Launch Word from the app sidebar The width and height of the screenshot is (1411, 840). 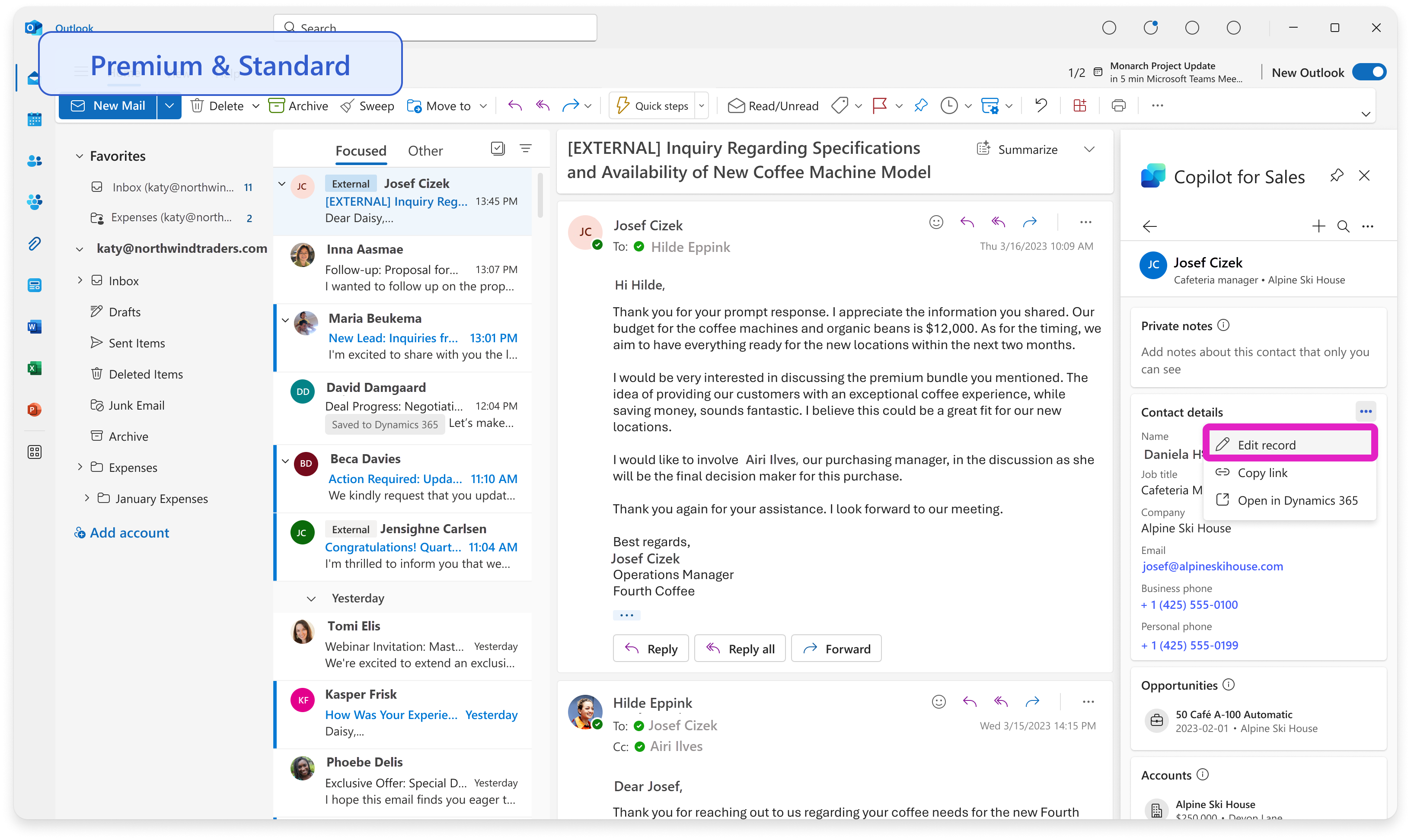[34, 327]
